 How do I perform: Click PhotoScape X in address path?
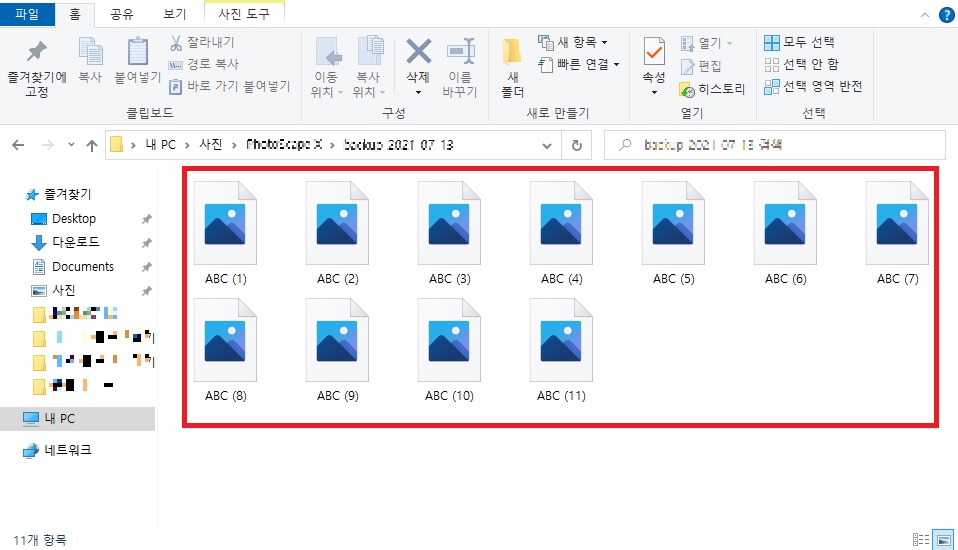click(x=284, y=145)
